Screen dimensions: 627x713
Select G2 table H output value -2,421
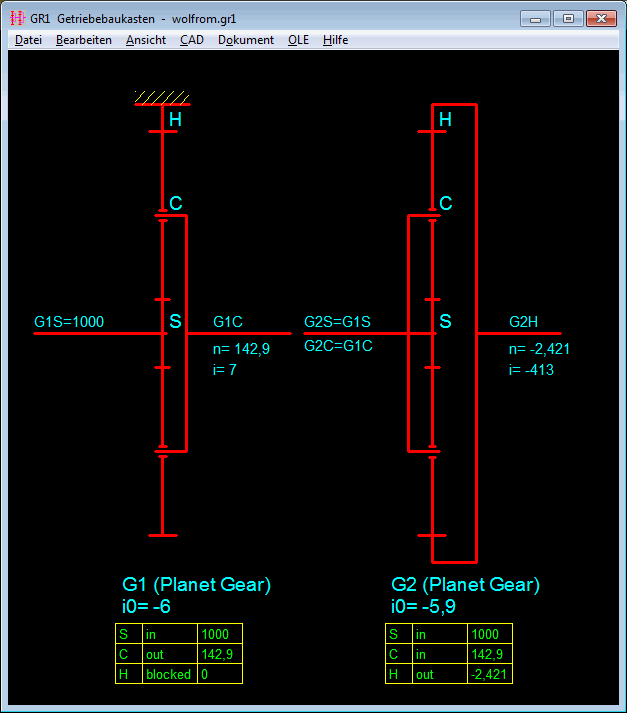pos(488,674)
